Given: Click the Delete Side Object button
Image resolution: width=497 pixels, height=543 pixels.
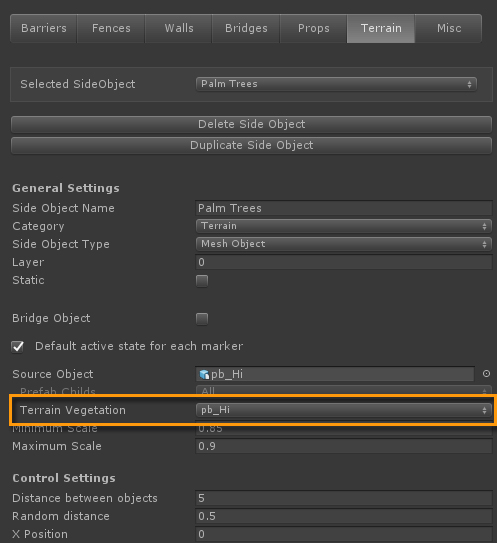Looking at the screenshot, I should 251,124.
